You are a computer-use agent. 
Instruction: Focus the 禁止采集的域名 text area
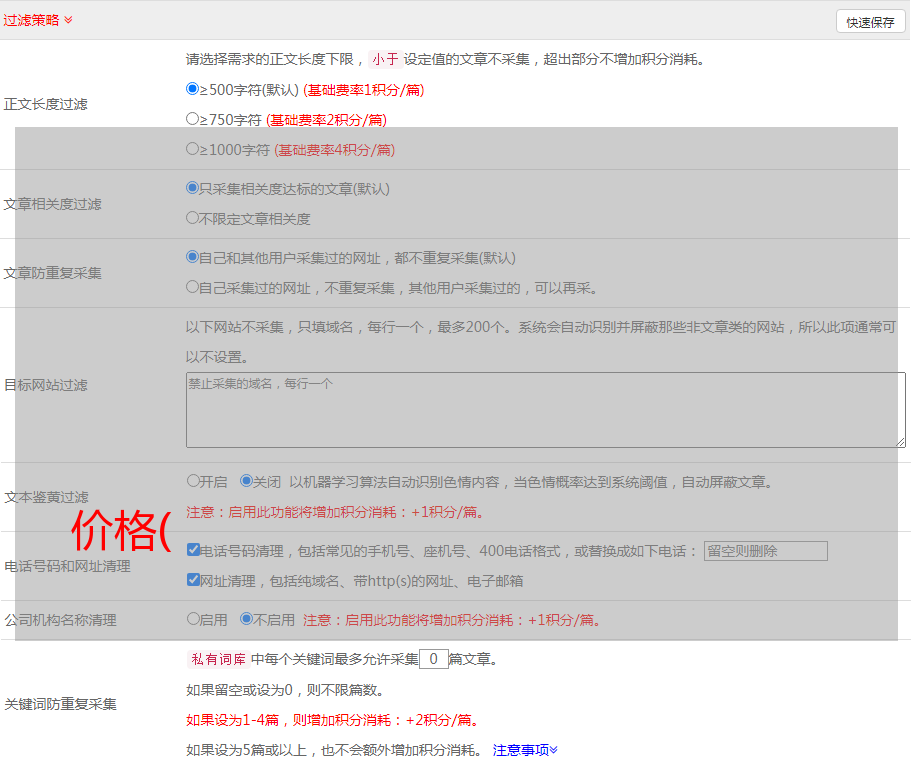(x=545, y=410)
